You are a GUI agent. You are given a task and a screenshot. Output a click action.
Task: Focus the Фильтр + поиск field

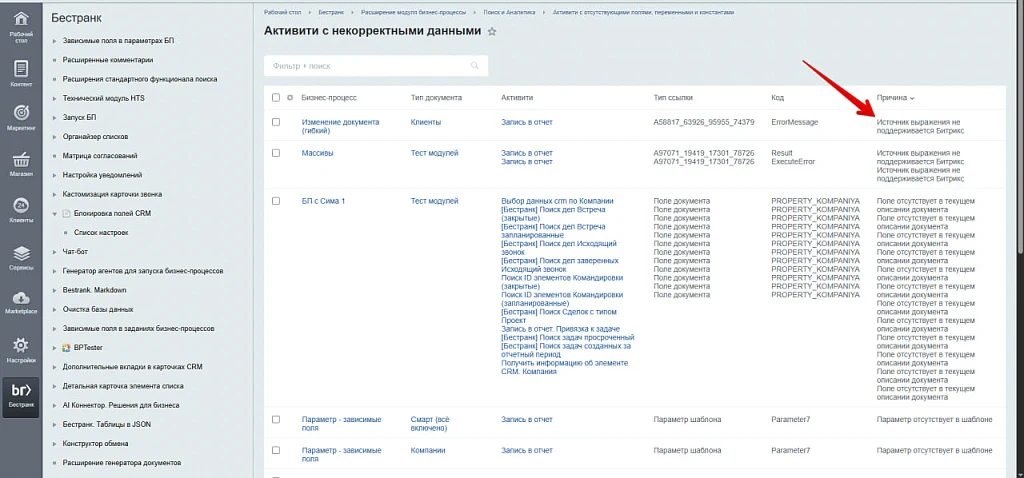coord(376,66)
